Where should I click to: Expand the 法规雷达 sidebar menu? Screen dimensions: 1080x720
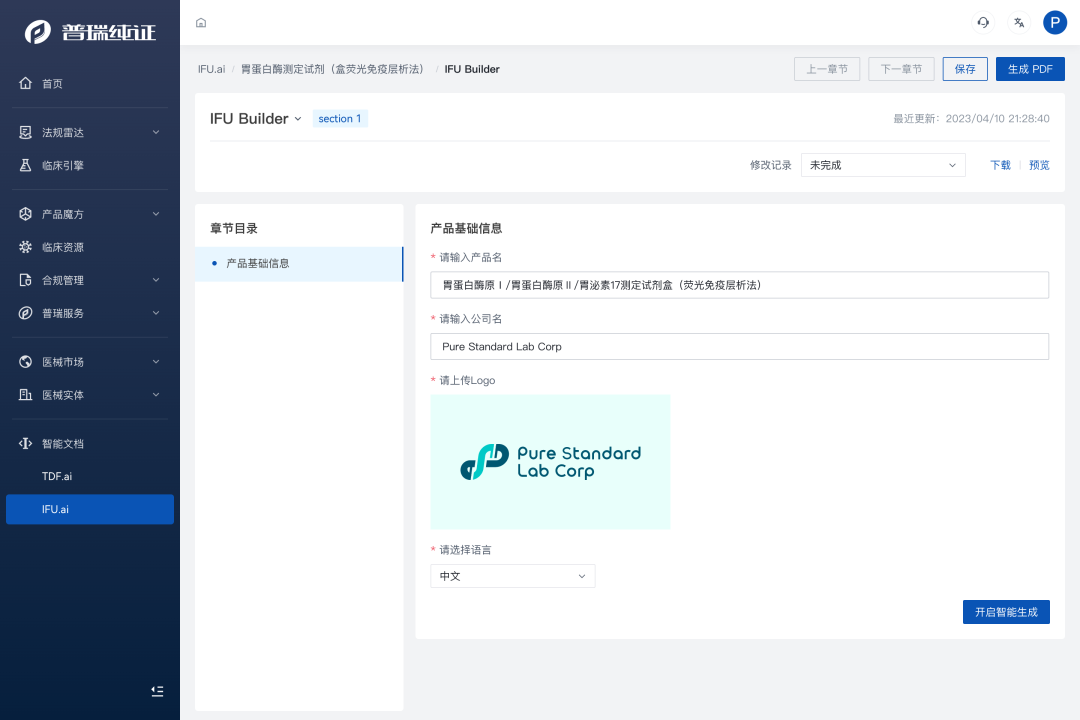pyautogui.click(x=90, y=133)
